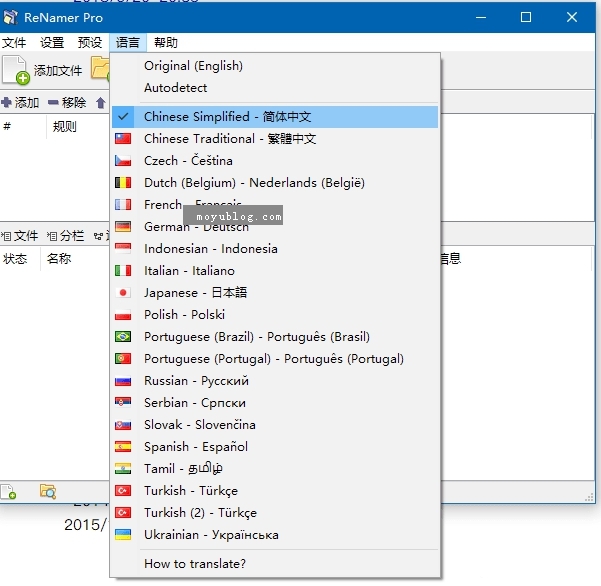Click the 名称 column header
601x586 pixels.
pos(59,259)
